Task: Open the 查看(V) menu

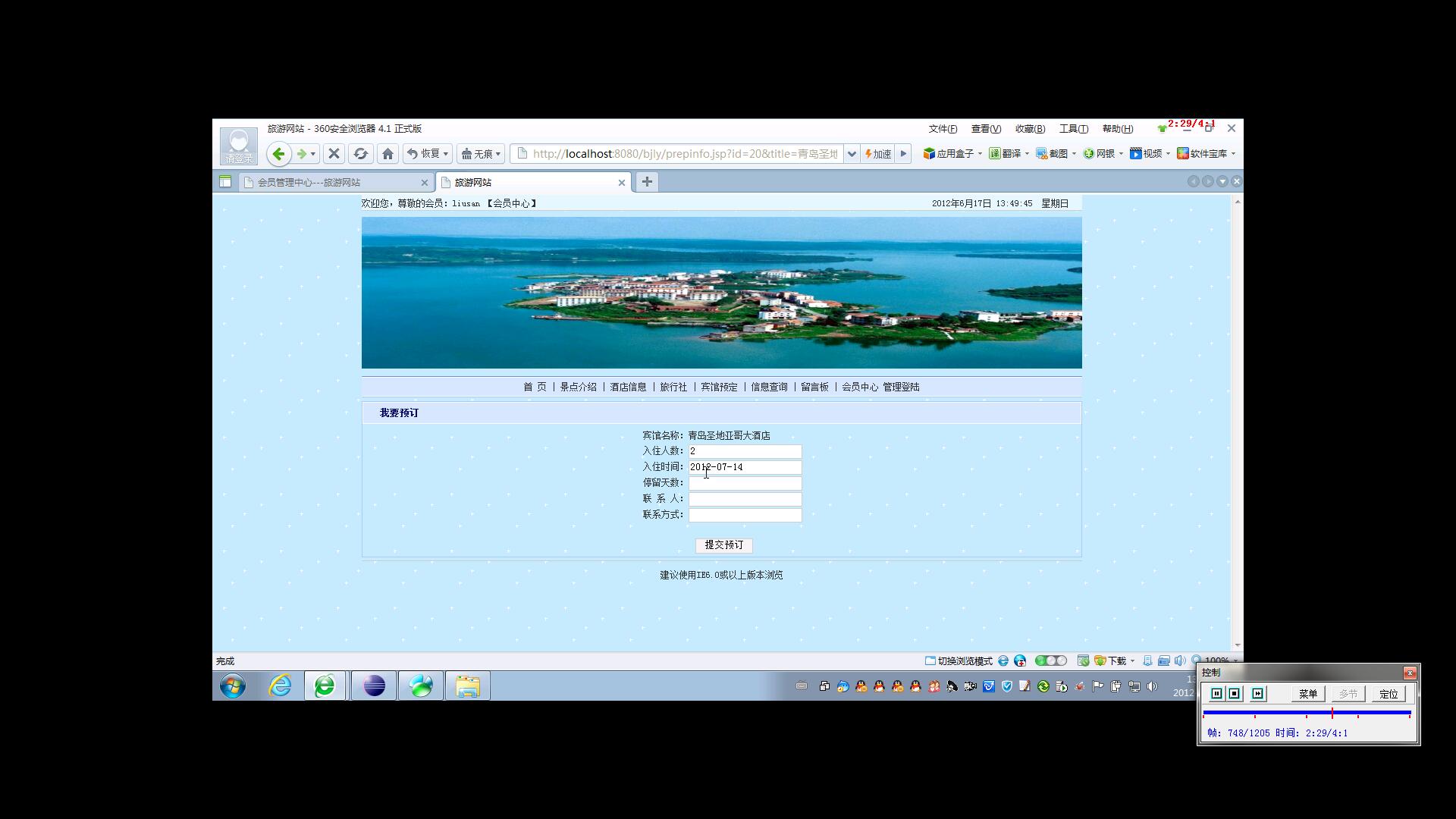Action: (986, 129)
